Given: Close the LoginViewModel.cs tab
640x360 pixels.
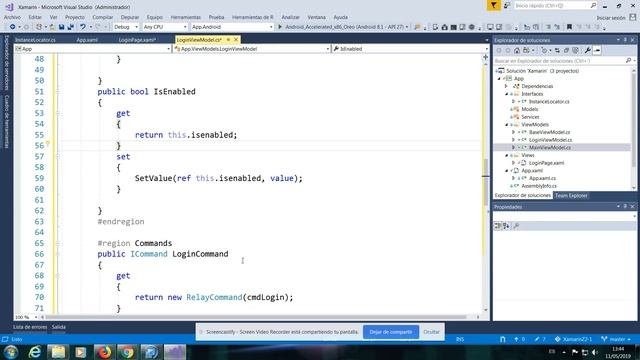Looking at the screenshot, I should click(236, 40).
